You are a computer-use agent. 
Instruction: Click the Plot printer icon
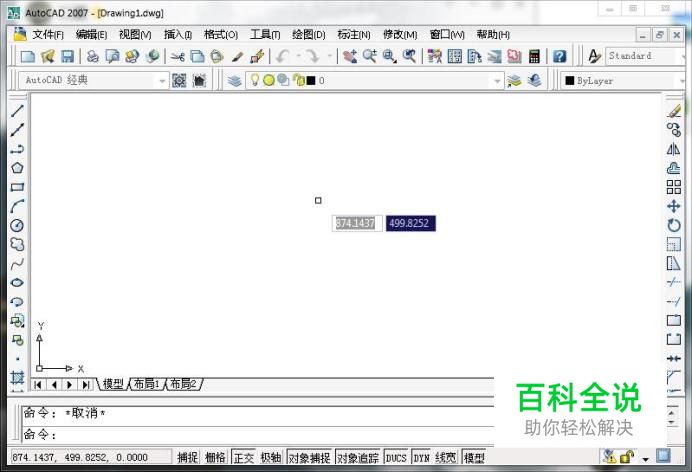click(92, 56)
